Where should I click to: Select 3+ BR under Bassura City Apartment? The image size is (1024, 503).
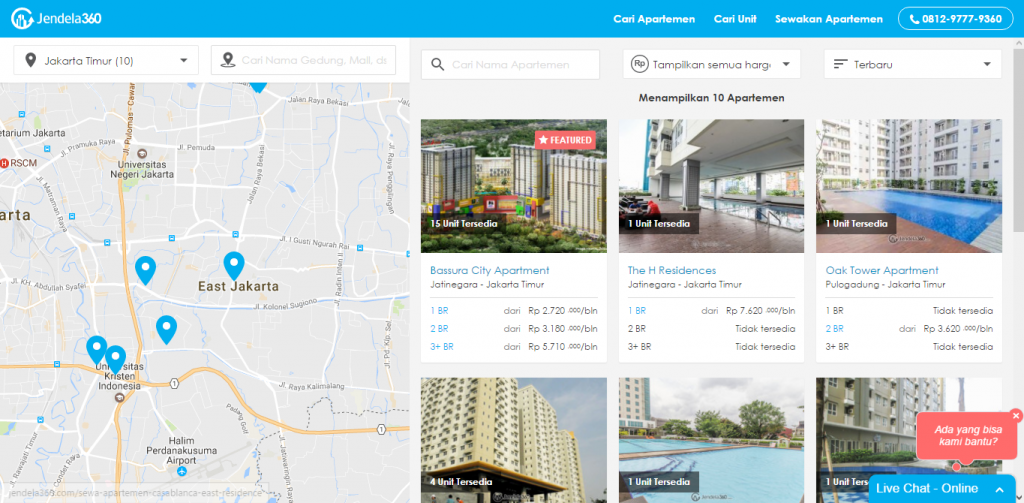pos(441,347)
